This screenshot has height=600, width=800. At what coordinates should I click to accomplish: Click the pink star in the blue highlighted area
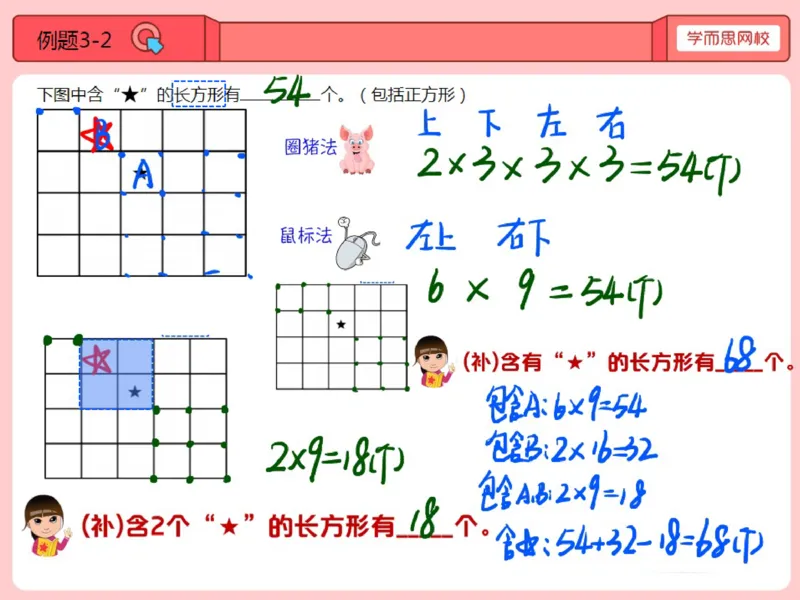(97, 360)
